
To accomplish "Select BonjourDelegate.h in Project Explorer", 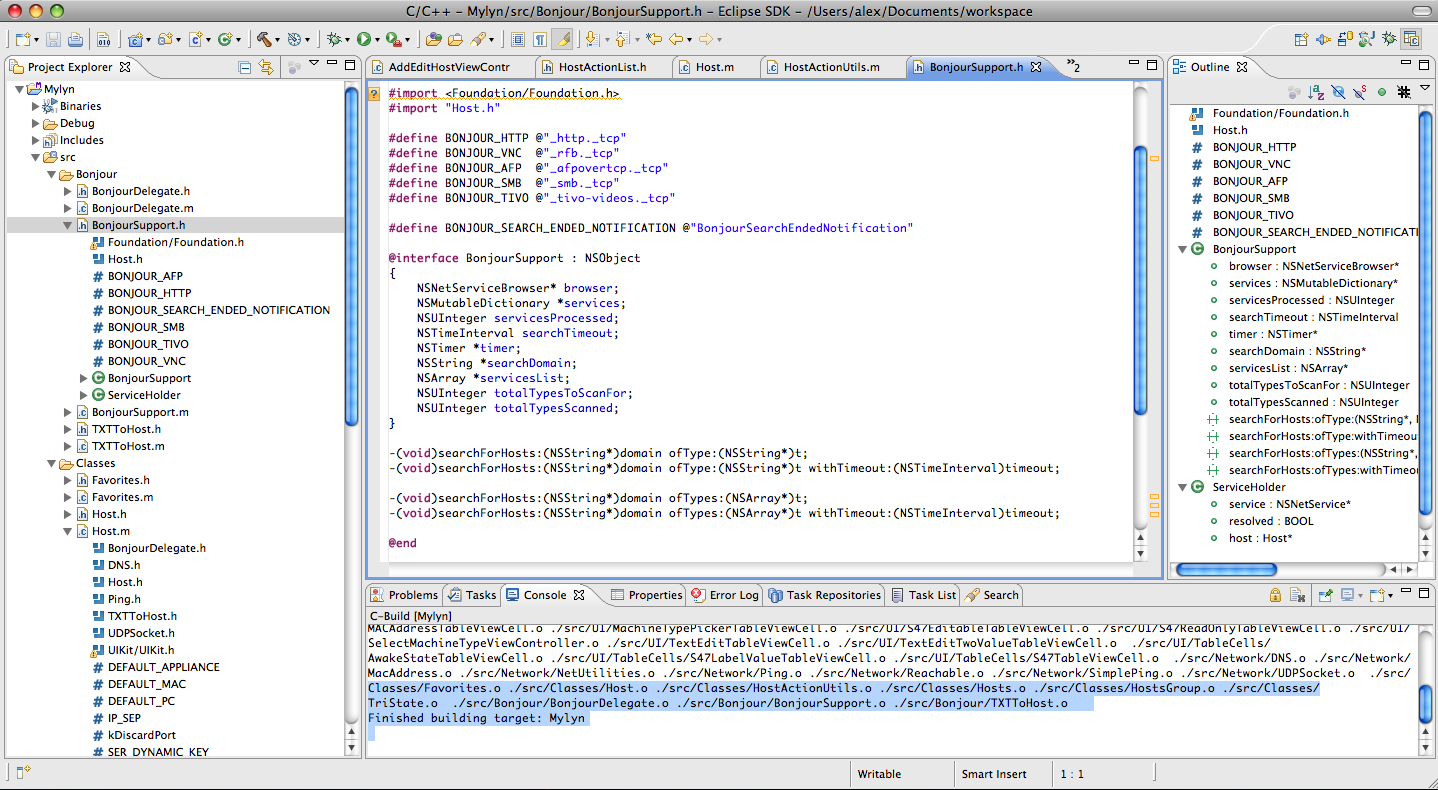I will (141, 191).
